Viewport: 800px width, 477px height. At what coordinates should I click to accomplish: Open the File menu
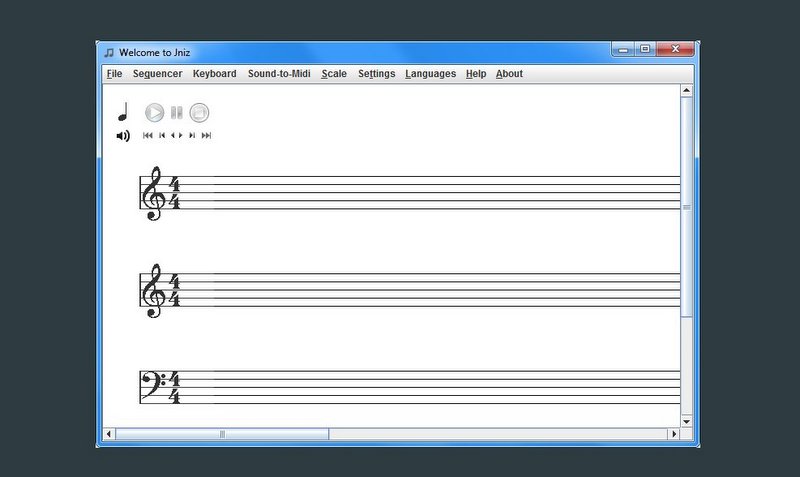coord(114,73)
